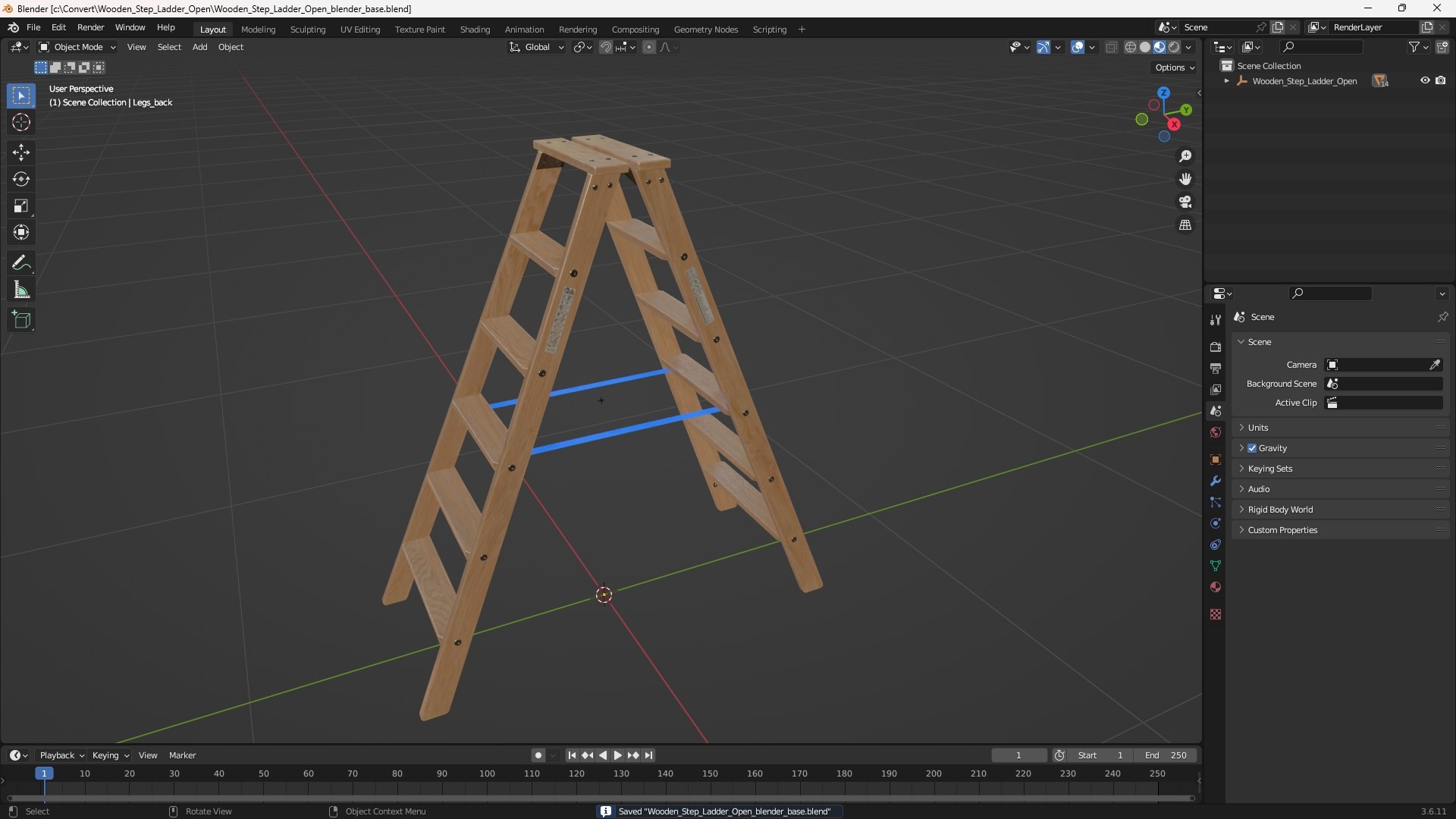Open Global transform orientation dropdown

[537, 47]
